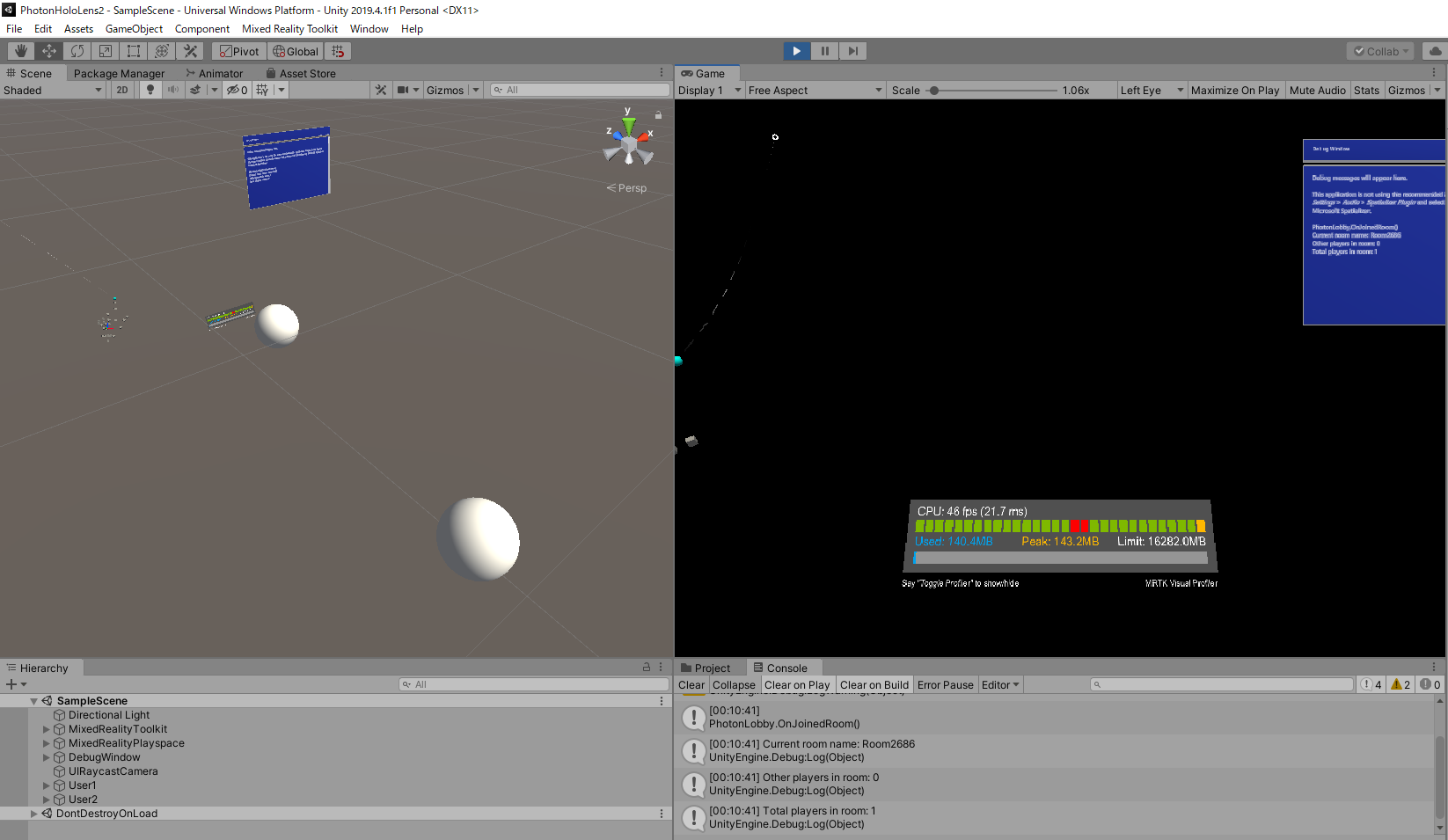Switch to the Package Manager tab
Image resolution: width=1448 pixels, height=840 pixels.
[x=119, y=74]
